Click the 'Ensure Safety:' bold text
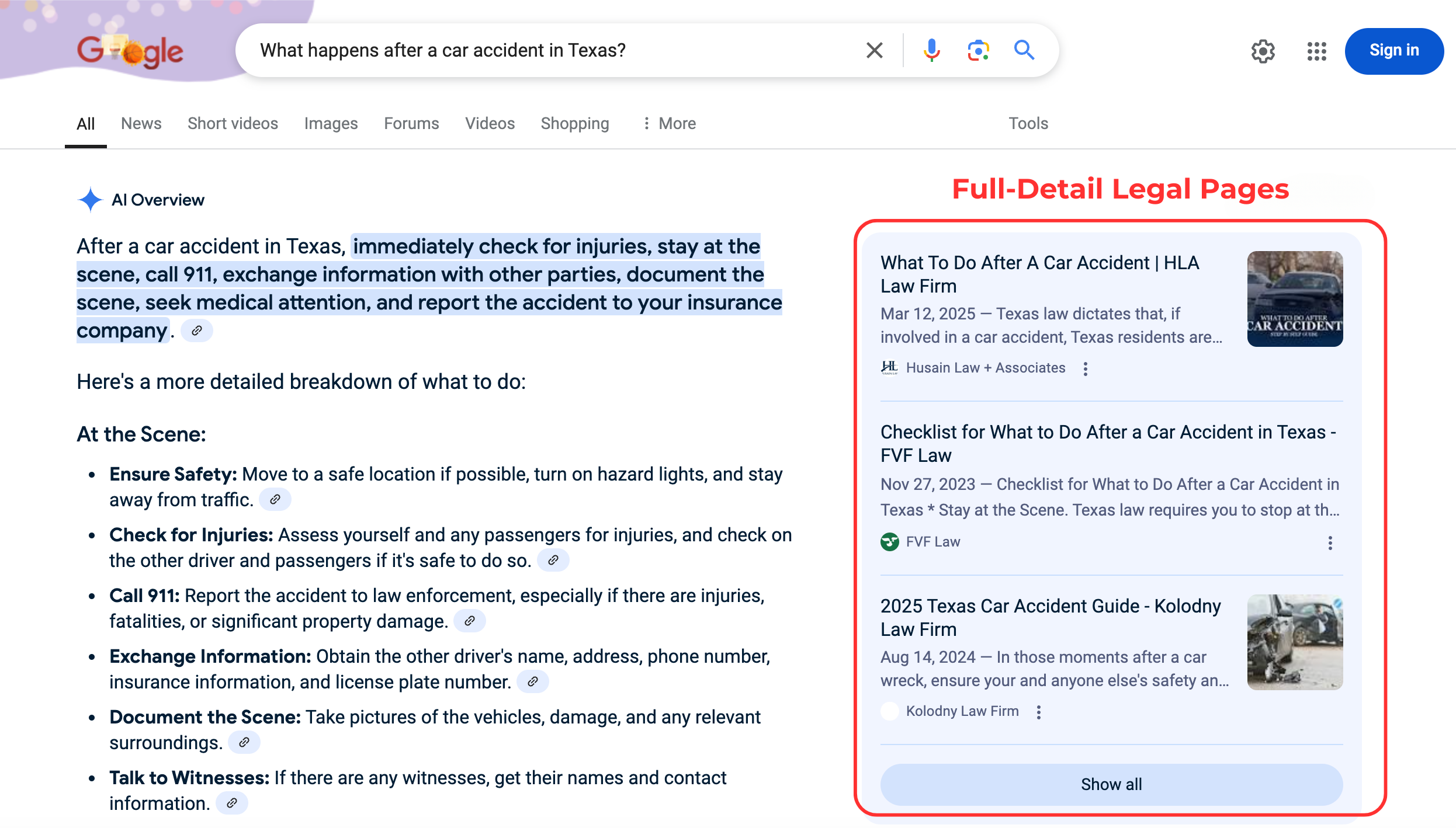 [174, 474]
